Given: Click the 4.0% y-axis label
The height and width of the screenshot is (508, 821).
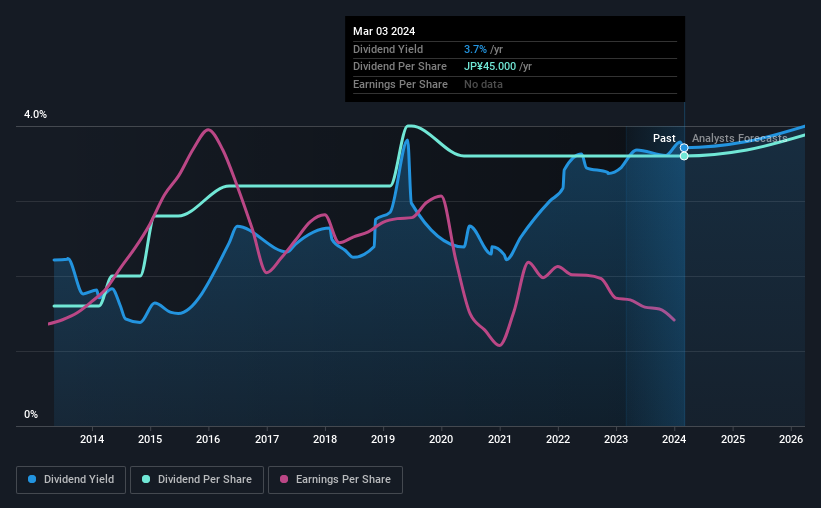Looking at the screenshot, I should [35, 115].
